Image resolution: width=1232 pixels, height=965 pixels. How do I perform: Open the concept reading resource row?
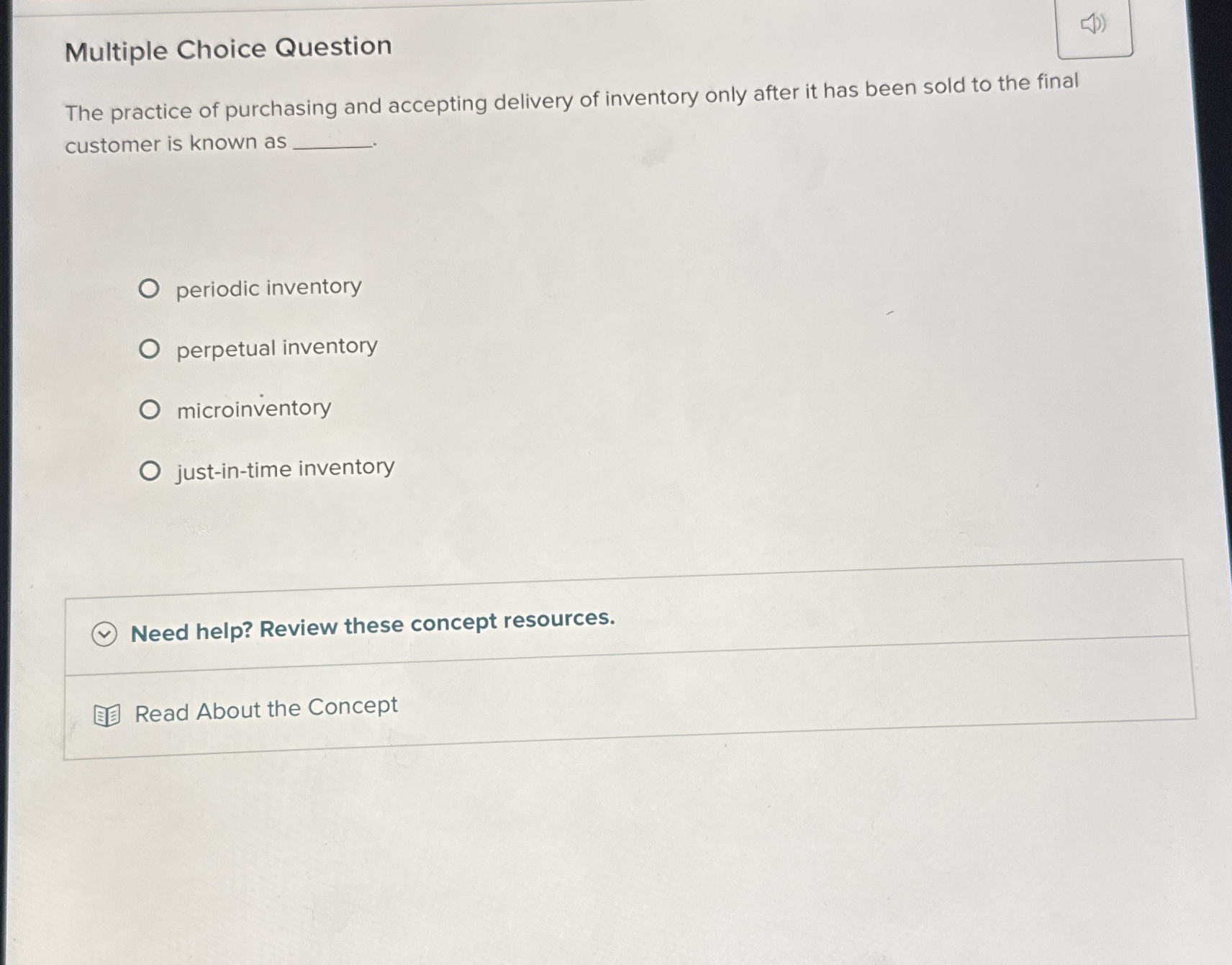266,710
